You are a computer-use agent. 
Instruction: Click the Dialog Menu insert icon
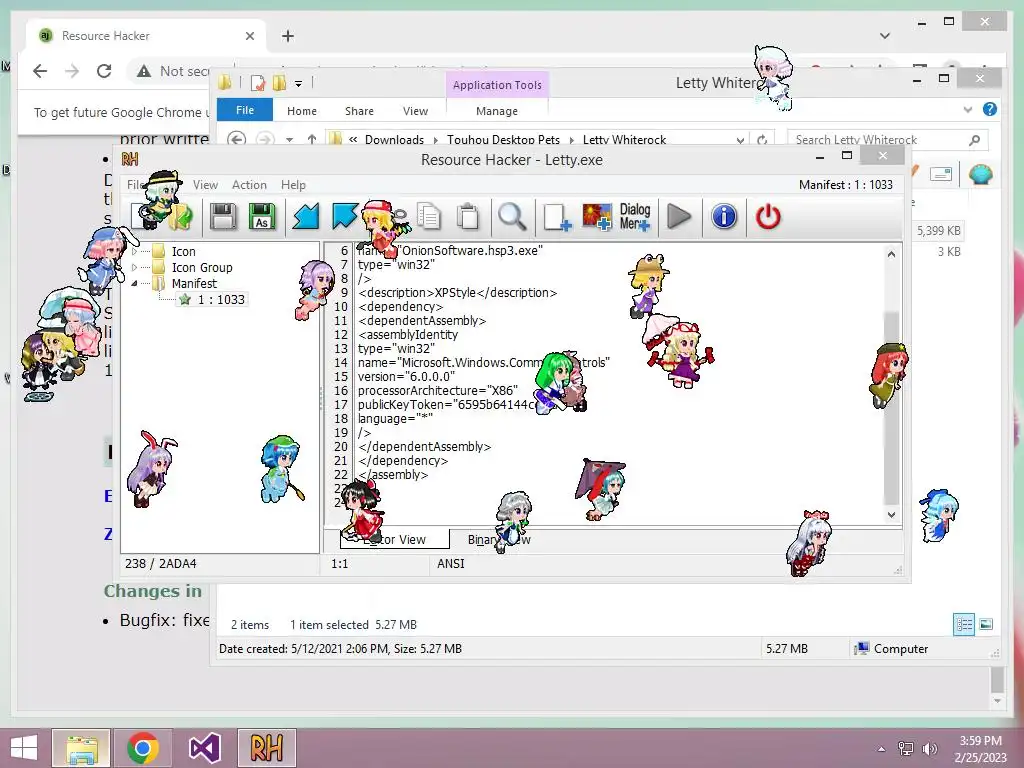pos(635,217)
